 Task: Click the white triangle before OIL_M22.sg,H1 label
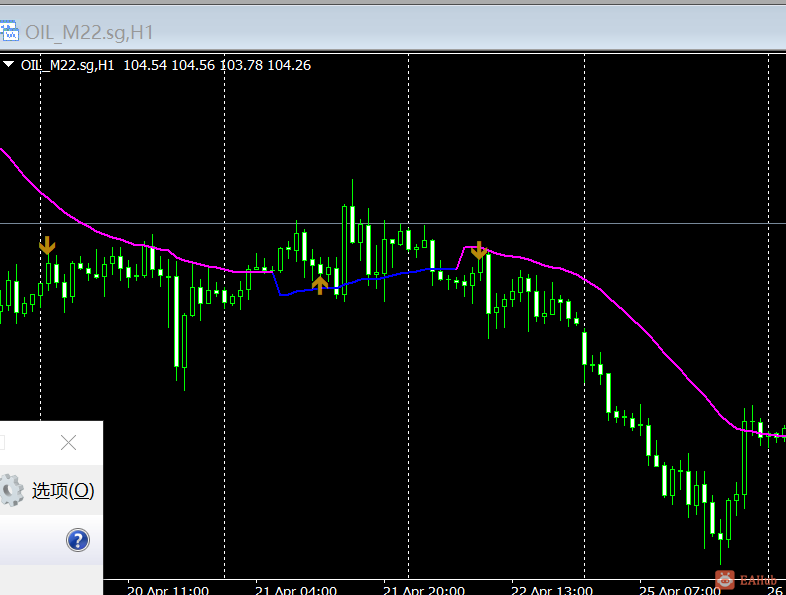pyautogui.click(x=9, y=64)
